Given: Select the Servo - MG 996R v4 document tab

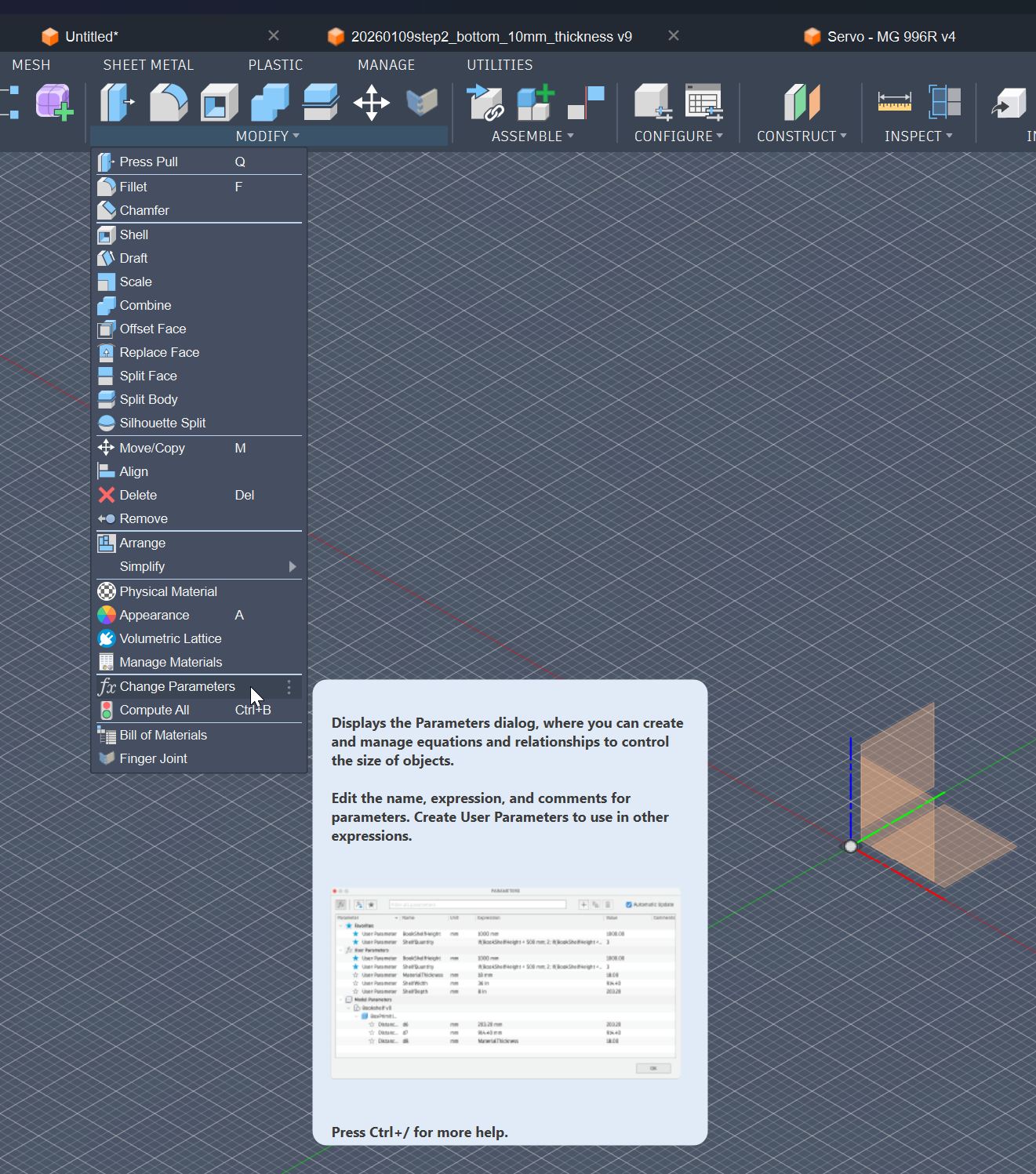Looking at the screenshot, I should pos(890,36).
